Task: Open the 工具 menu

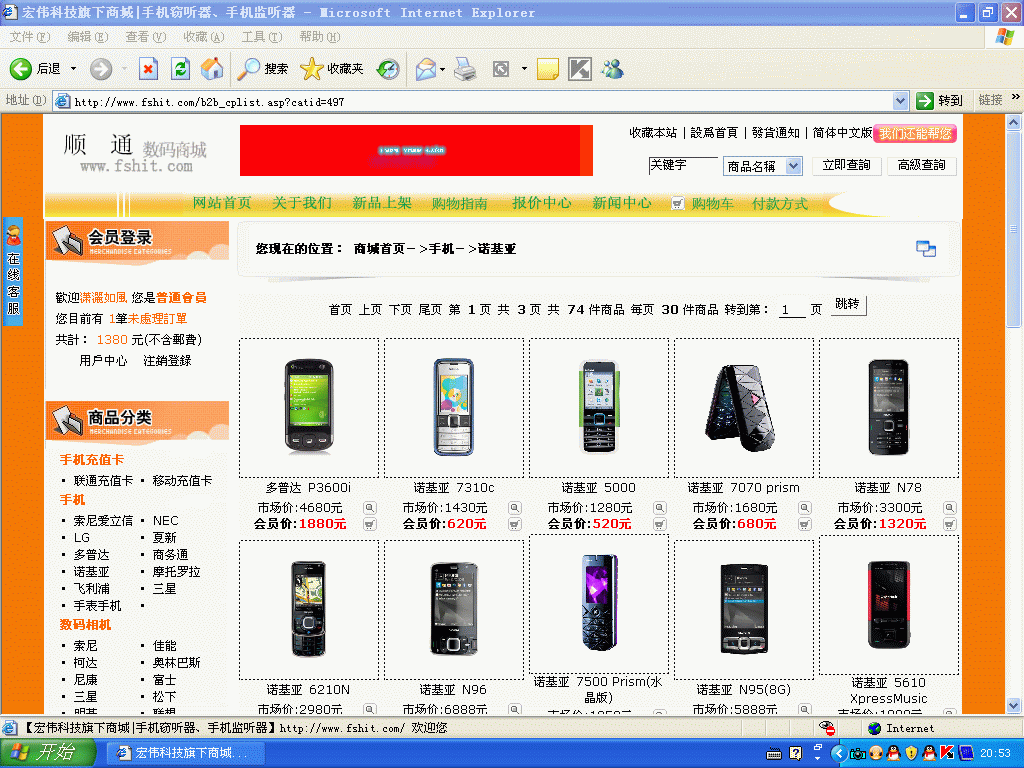Action: [260, 37]
